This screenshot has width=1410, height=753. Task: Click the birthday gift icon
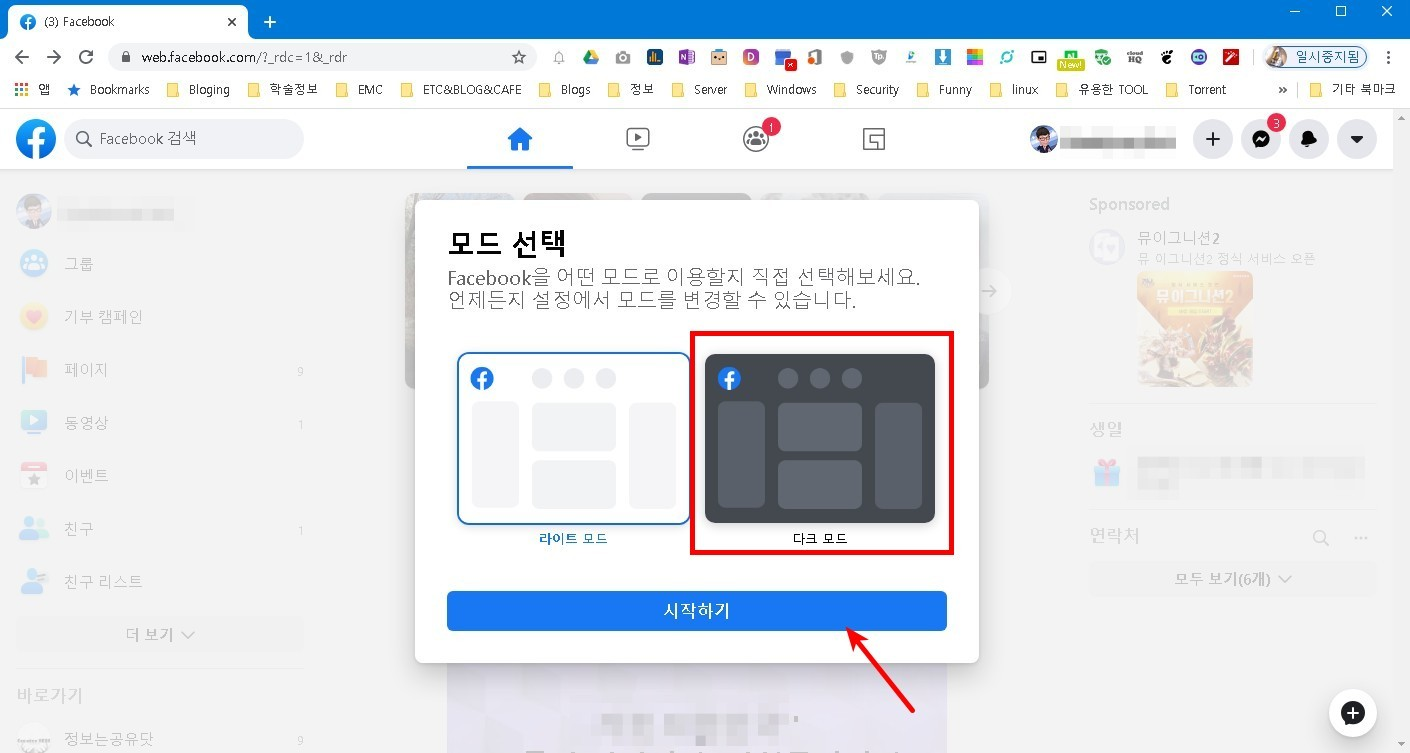pyautogui.click(x=1107, y=472)
